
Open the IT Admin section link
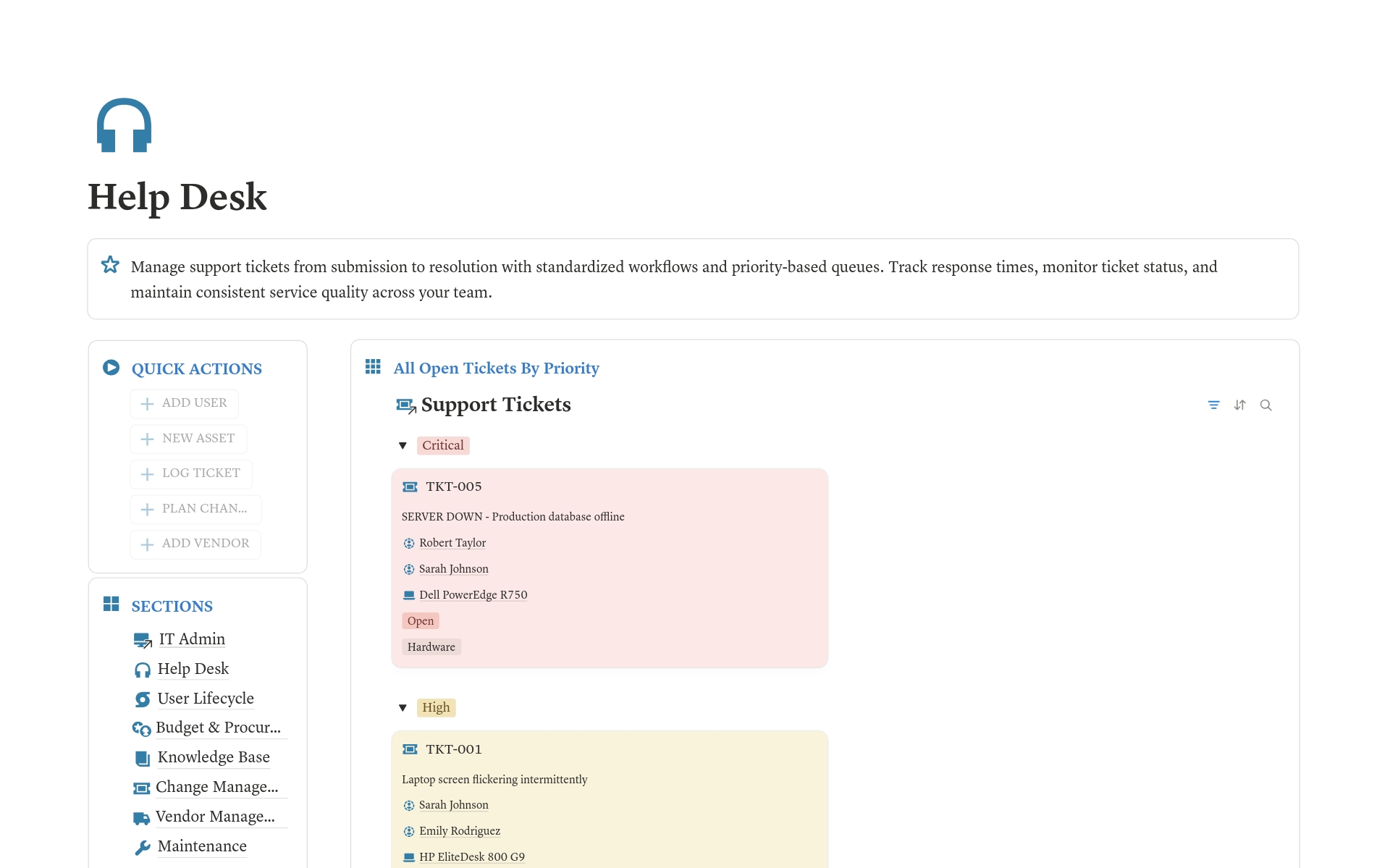[192, 639]
